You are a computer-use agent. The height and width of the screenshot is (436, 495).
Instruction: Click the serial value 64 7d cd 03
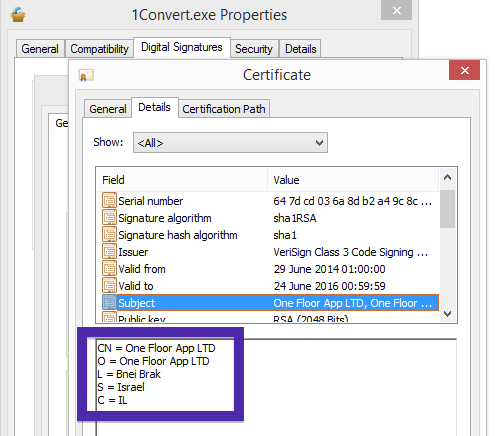pyautogui.click(x=353, y=201)
